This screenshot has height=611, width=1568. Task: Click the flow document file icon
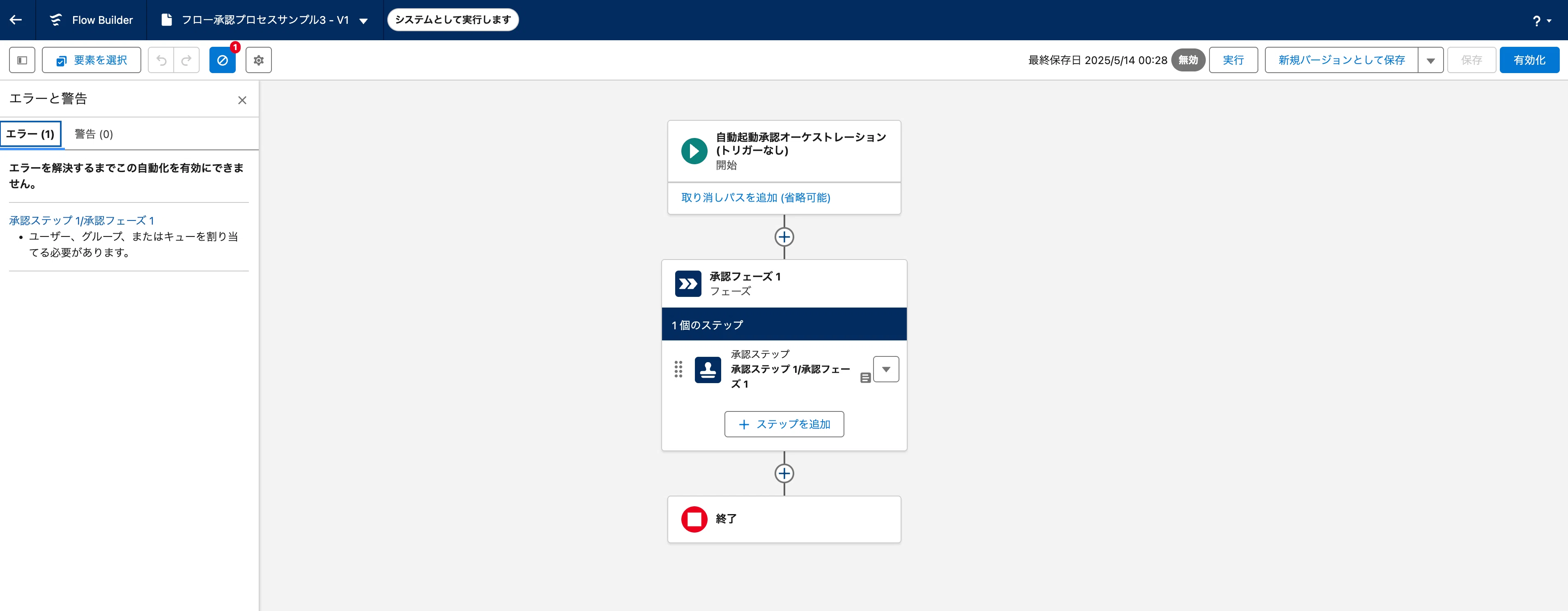pos(166,19)
